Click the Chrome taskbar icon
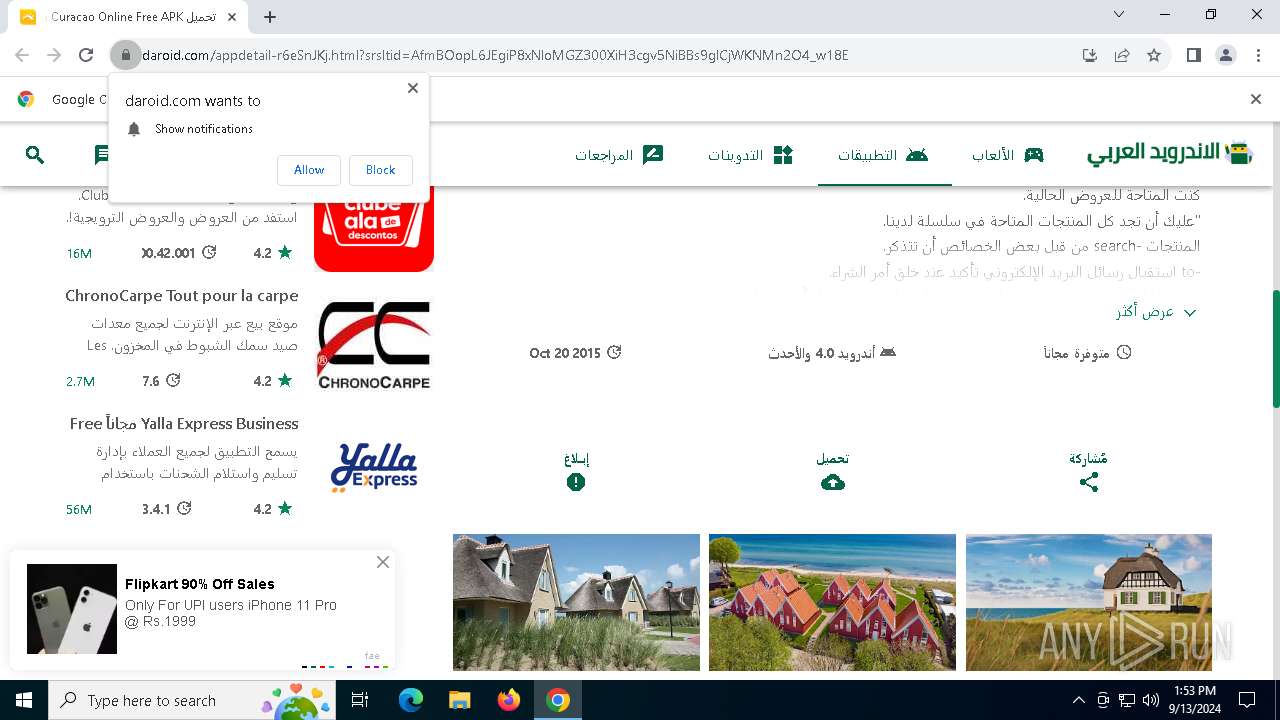1280x720 pixels. 558,700
